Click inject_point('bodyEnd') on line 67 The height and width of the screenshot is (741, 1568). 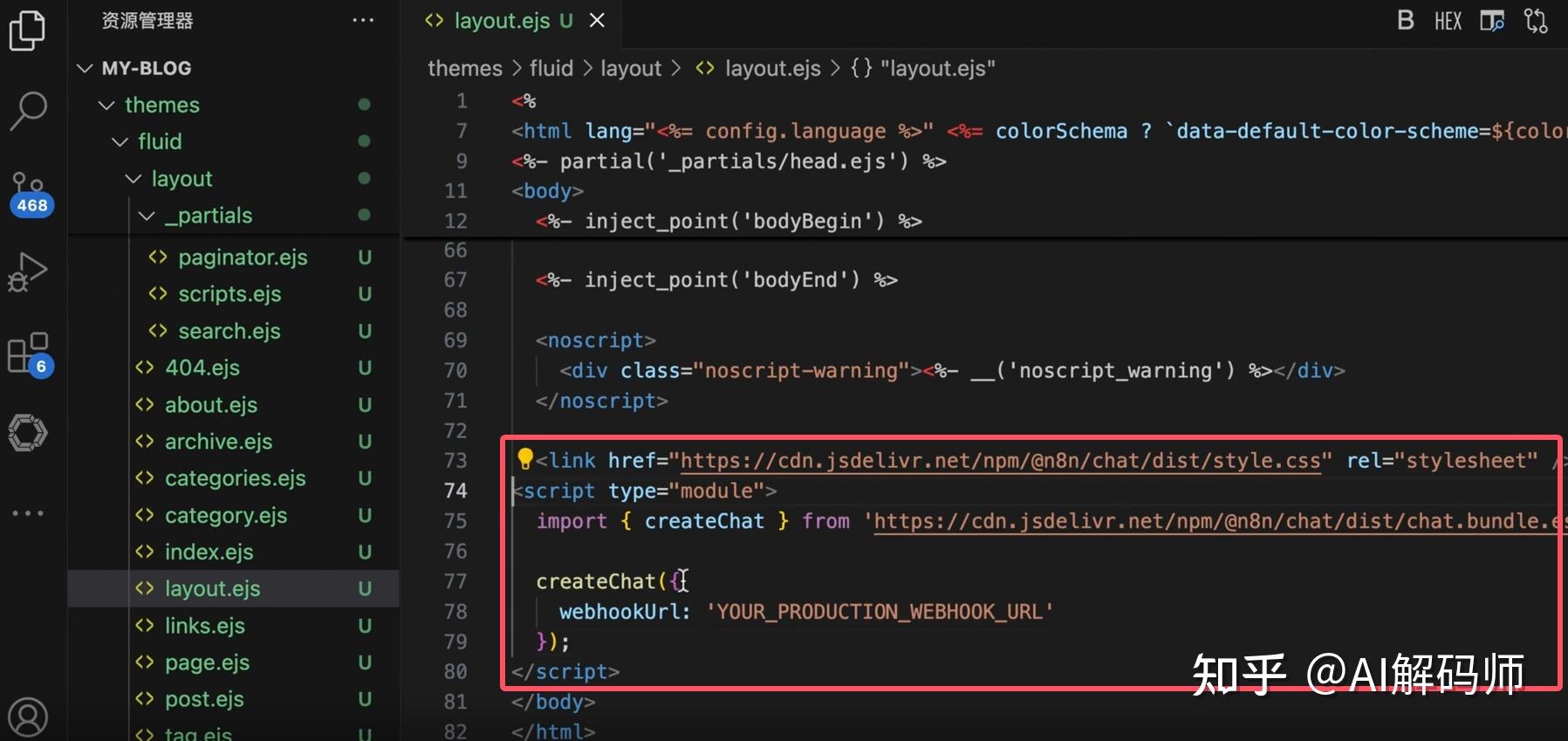pos(722,279)
